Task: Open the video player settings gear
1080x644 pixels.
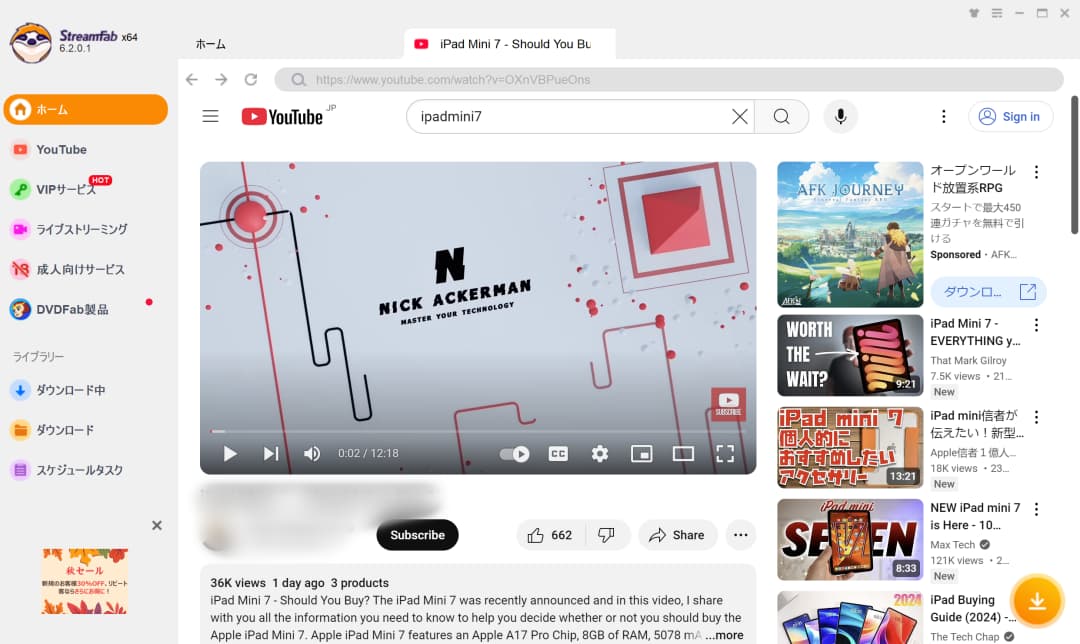Action: pos(600,453)
